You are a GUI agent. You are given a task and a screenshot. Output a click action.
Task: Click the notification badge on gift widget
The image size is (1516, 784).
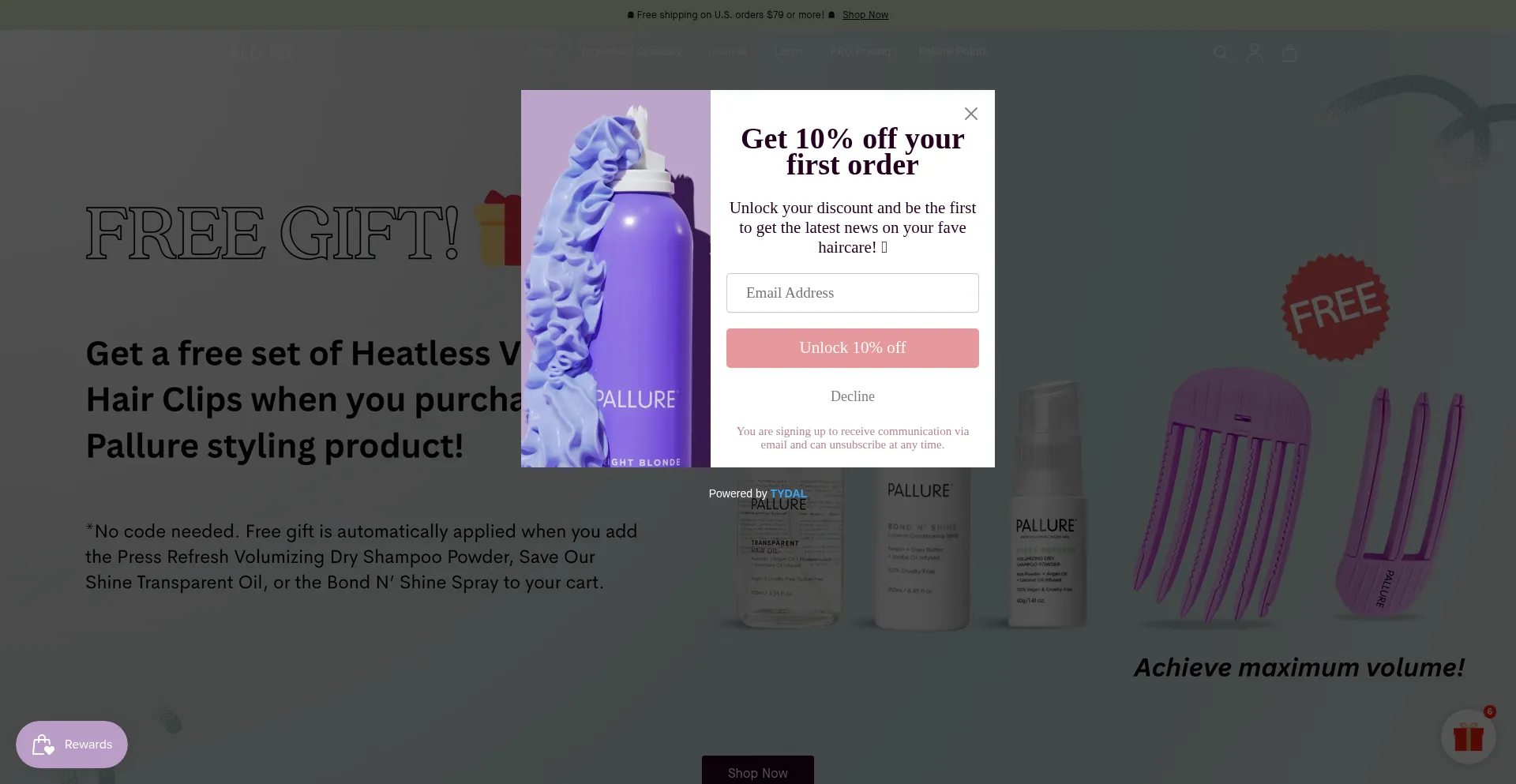(x=1489, y=711)
